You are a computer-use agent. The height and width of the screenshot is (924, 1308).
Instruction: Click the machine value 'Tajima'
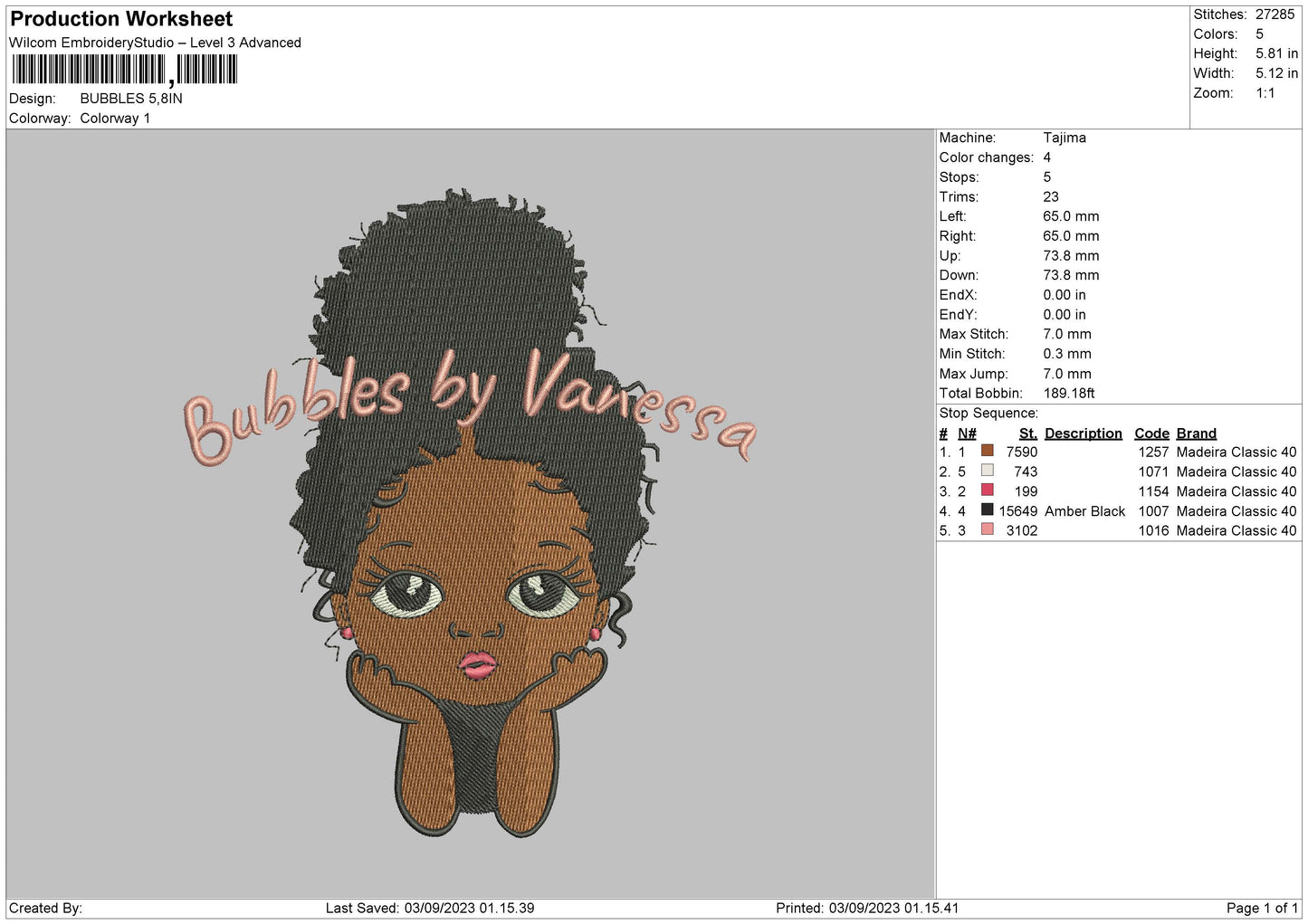[x=1065, y=138]
